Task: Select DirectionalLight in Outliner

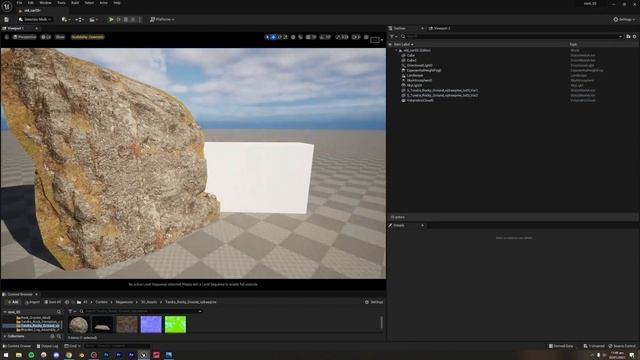Action: coord(419,65)
